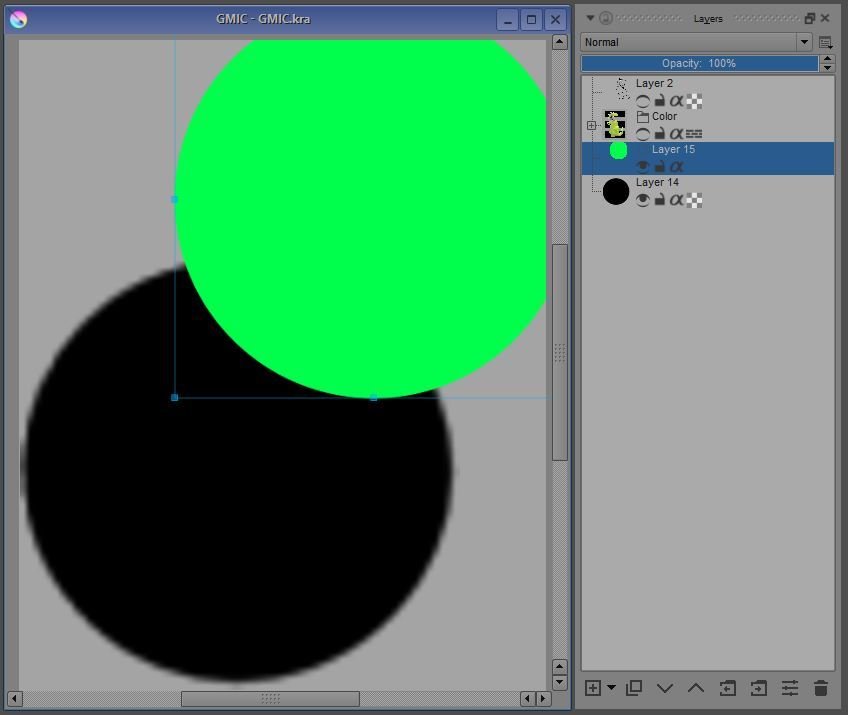
Task: Adjust the layer Opacity slider
Action: [x=699, y=63]
